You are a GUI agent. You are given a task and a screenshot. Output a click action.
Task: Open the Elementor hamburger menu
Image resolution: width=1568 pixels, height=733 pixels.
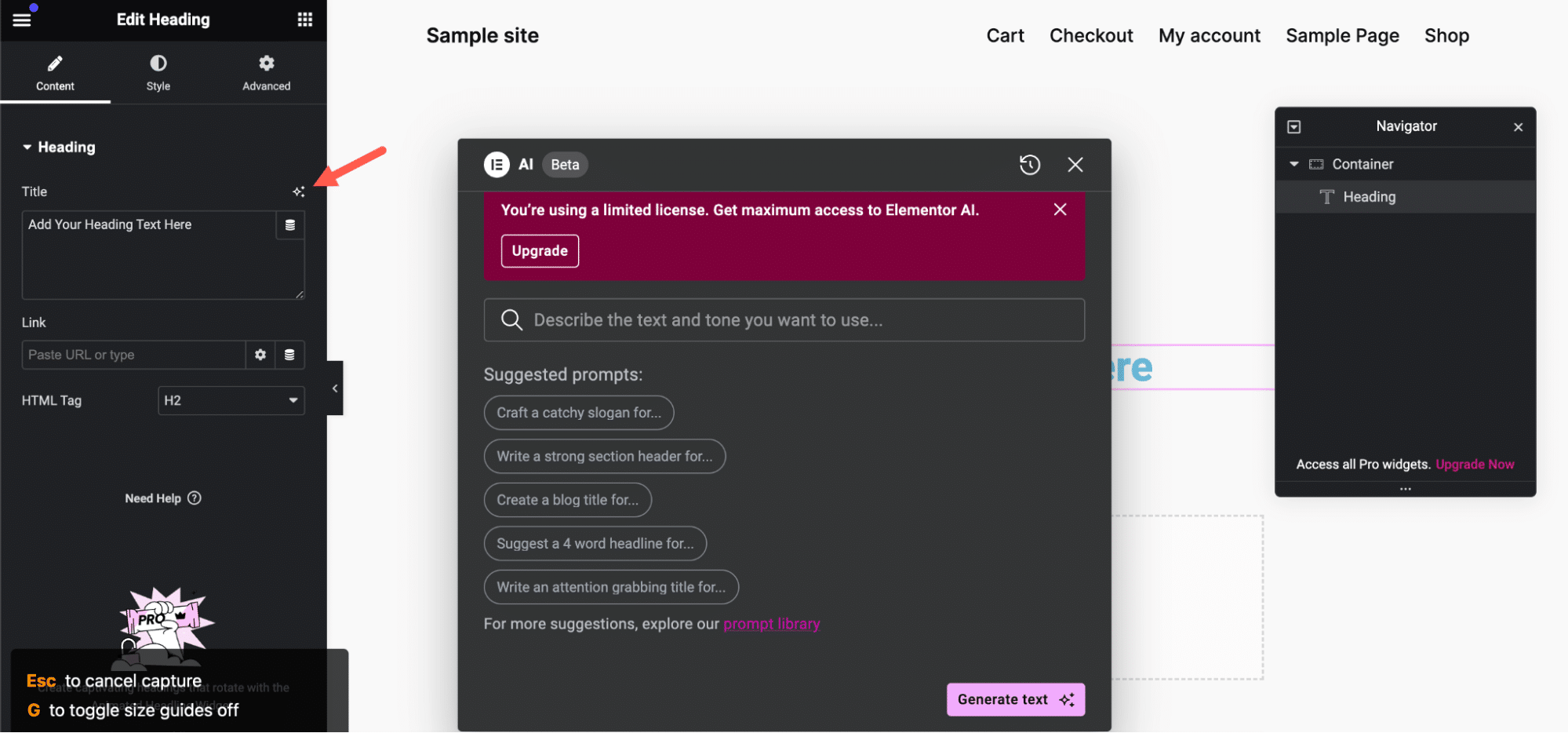click(21, 19)
